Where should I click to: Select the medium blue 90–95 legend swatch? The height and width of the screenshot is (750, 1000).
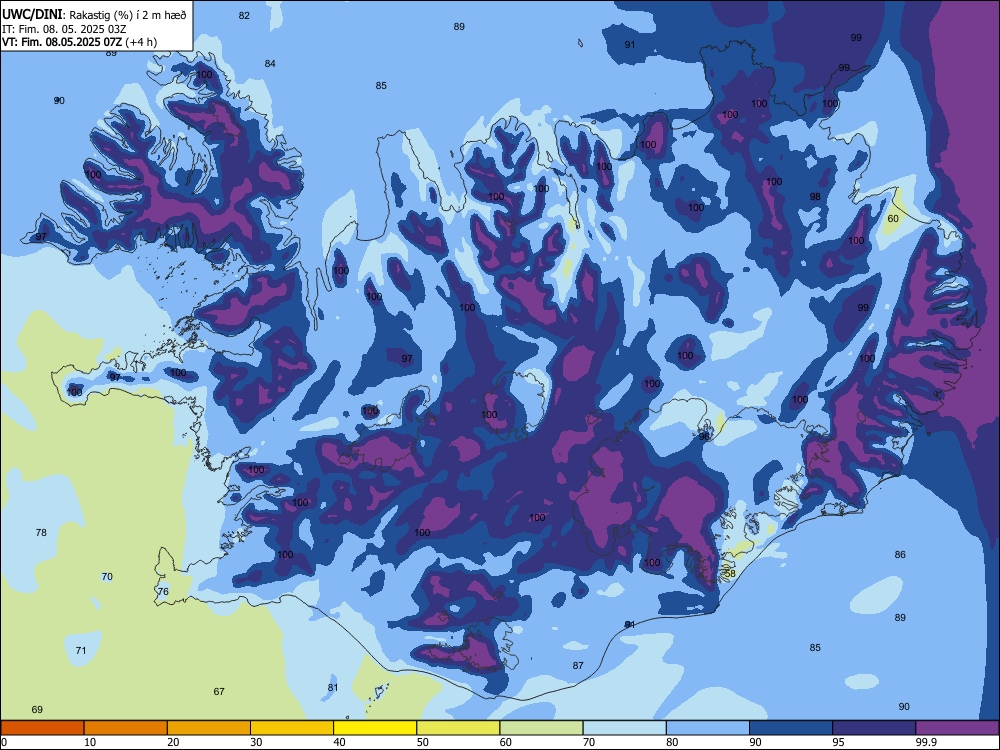coord(791,728)
